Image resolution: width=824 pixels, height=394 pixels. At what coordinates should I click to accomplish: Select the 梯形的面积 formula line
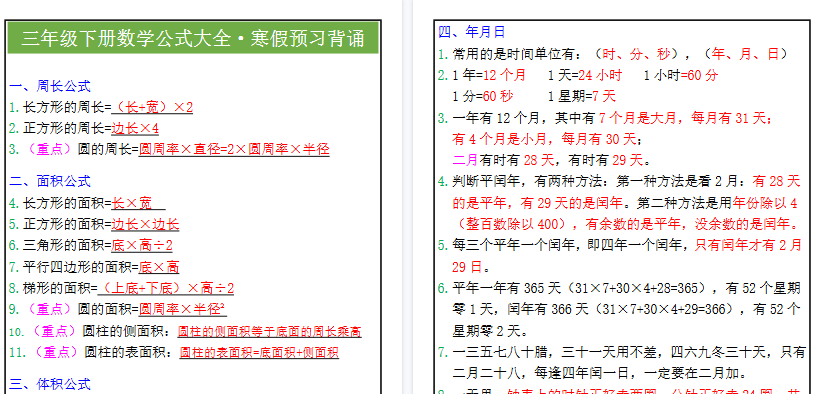121,288
